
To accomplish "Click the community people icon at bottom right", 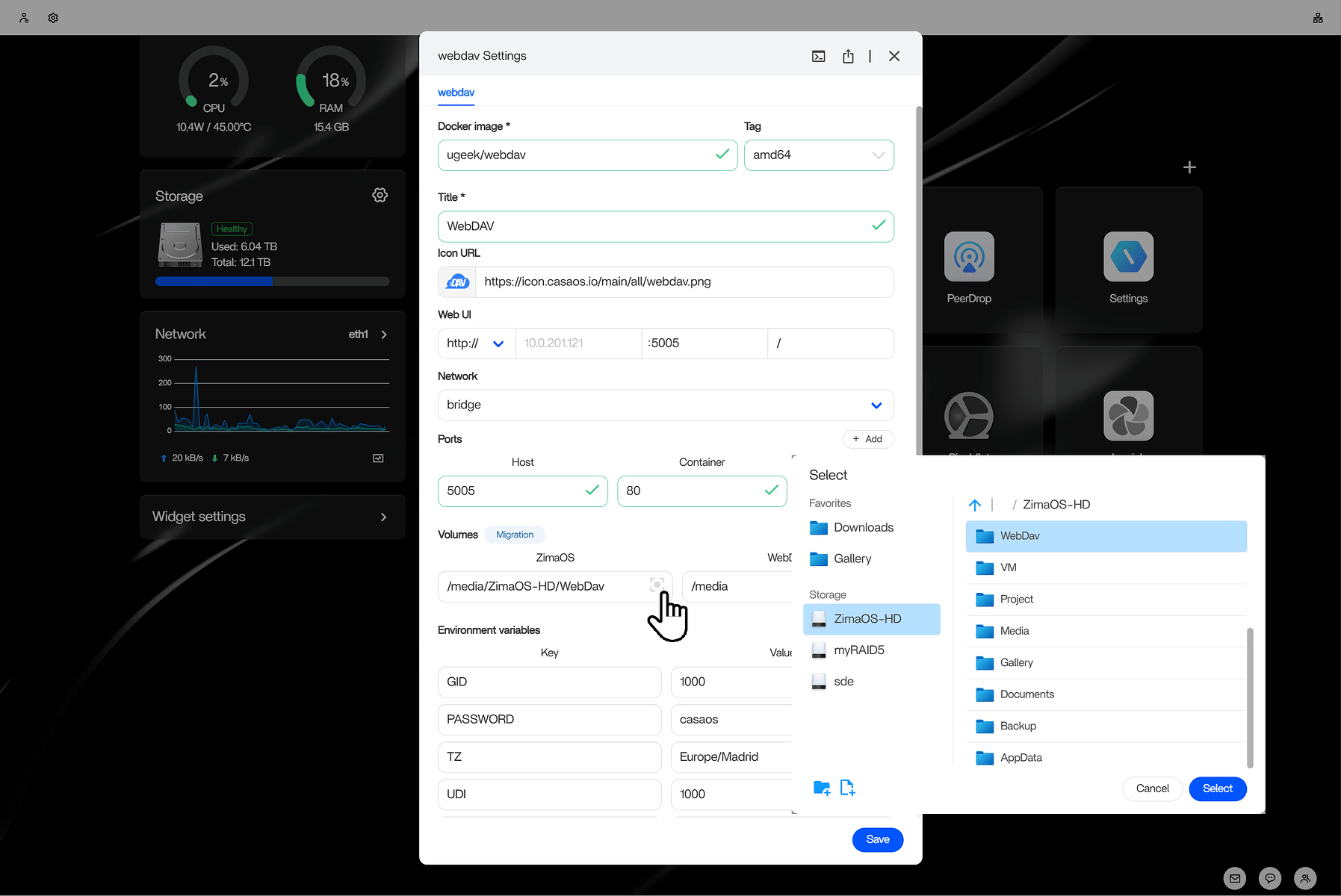I will click(x=1305, y=878).
